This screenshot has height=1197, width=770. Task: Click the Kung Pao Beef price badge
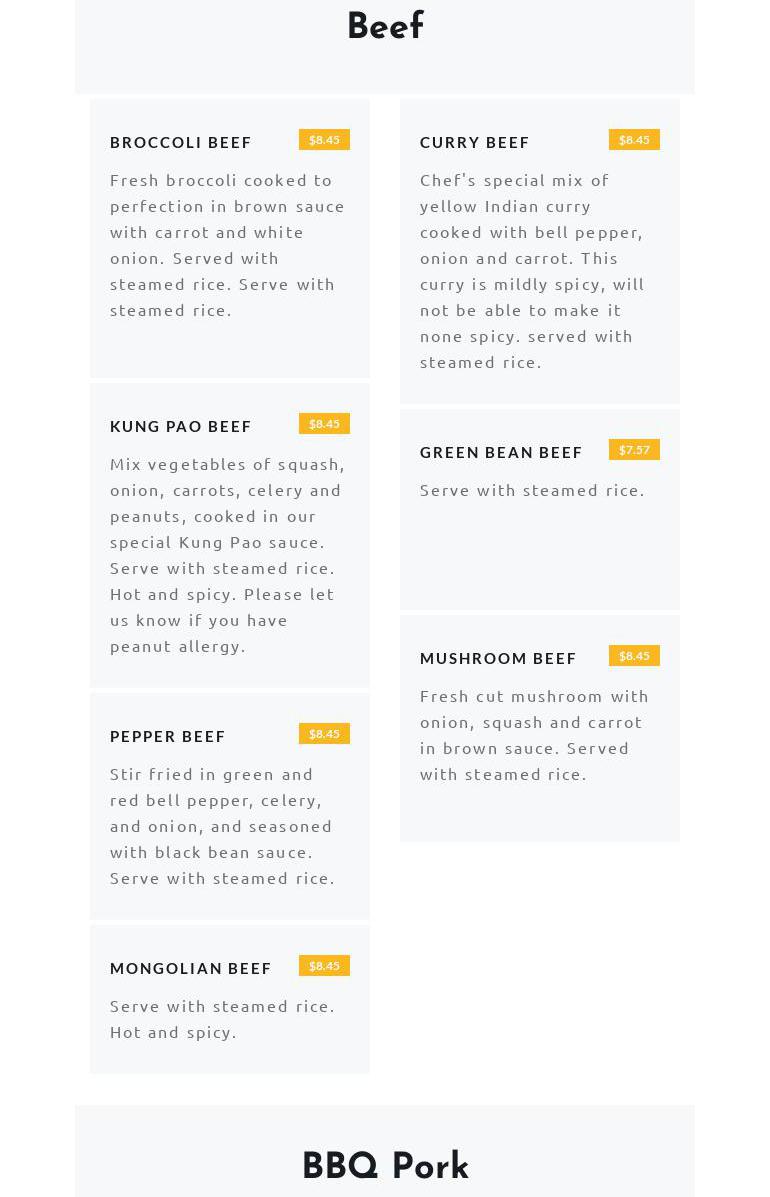coord(324,424)
